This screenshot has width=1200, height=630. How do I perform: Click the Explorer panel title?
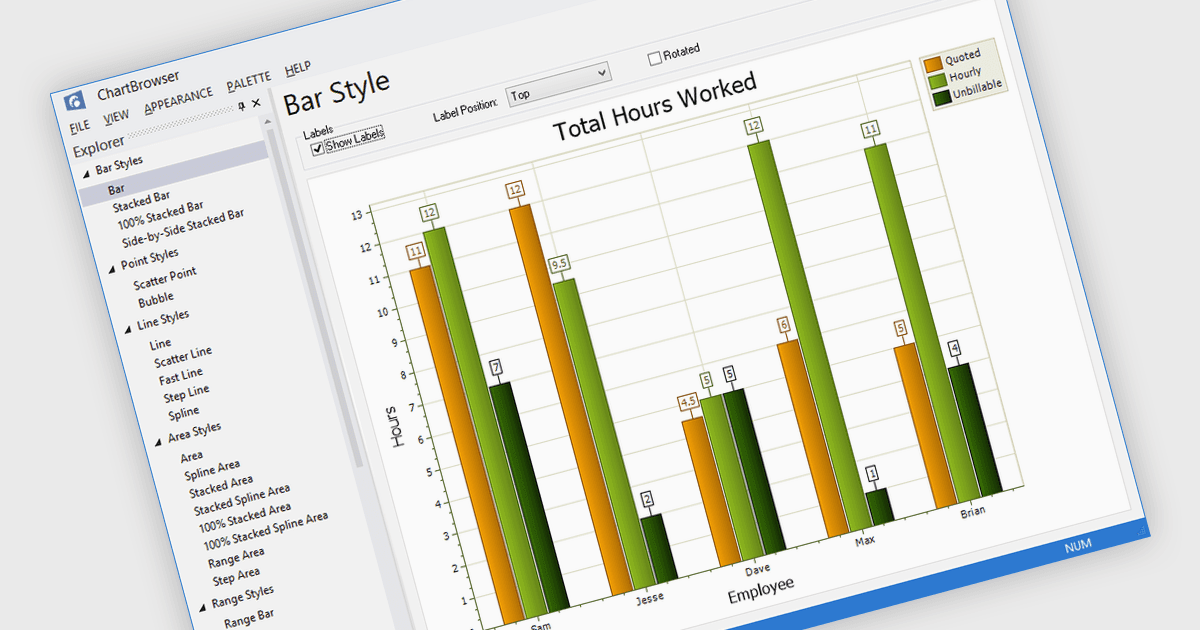coord(99,148)
